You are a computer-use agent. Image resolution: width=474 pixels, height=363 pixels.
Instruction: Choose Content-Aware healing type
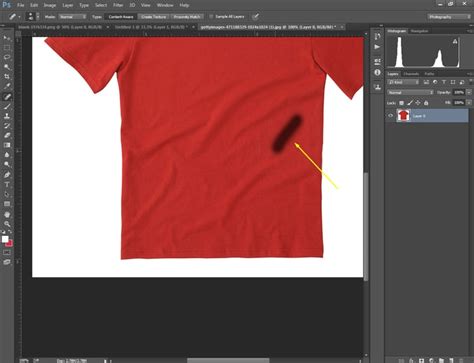121,17
